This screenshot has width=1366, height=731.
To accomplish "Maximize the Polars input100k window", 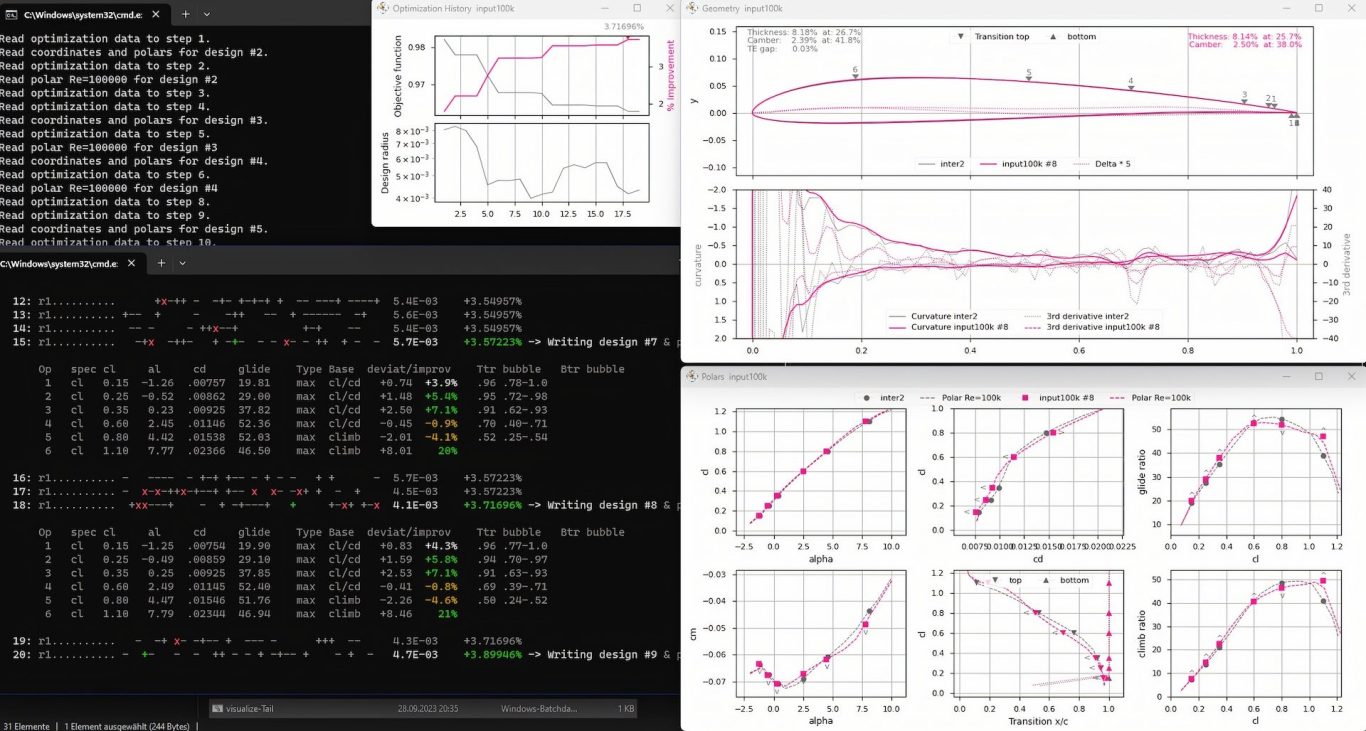I will pos(1318,376).
